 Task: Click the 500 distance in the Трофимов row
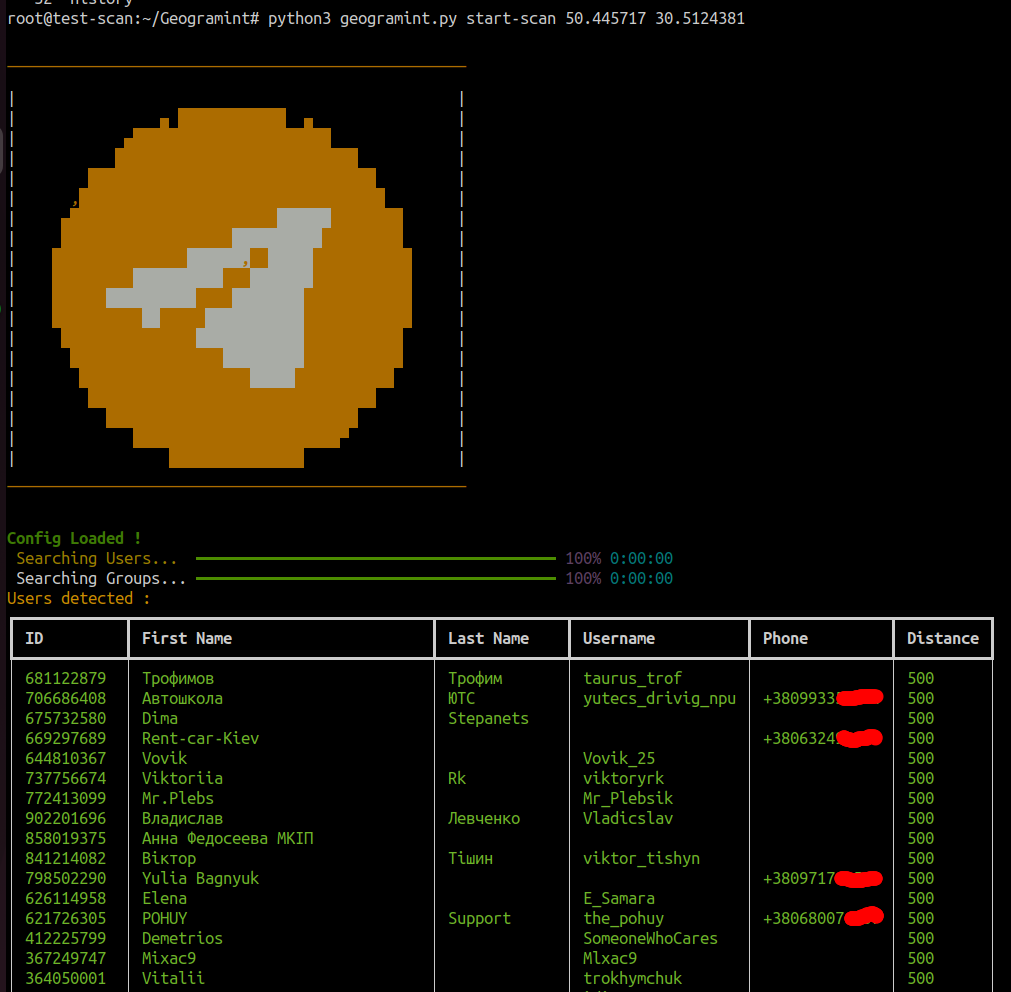[921, 678]
